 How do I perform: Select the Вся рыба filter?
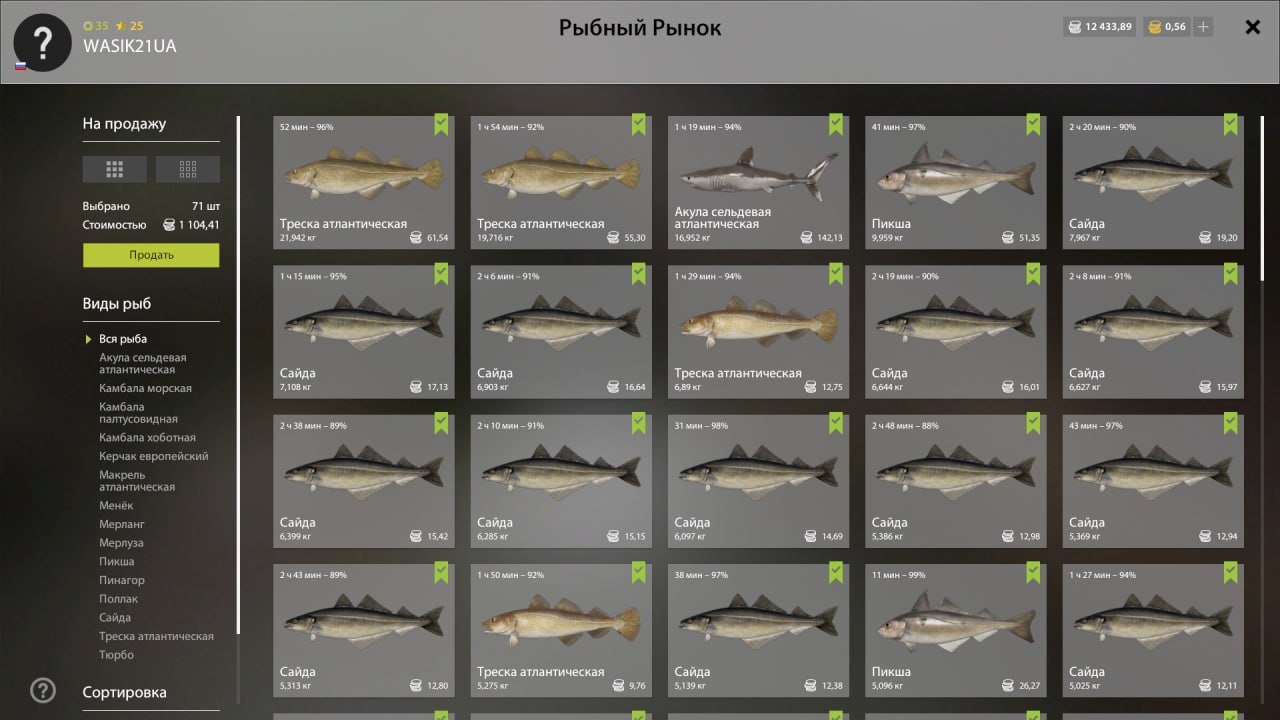click(122, 339)
